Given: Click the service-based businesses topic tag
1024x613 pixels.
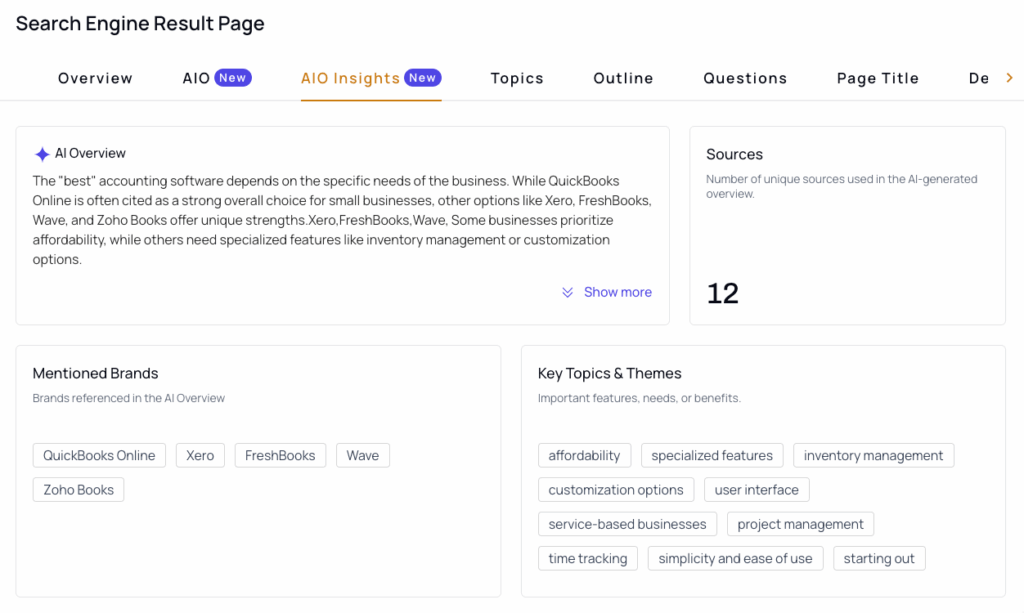Looking at the screenshot, I should click(627, 524).
